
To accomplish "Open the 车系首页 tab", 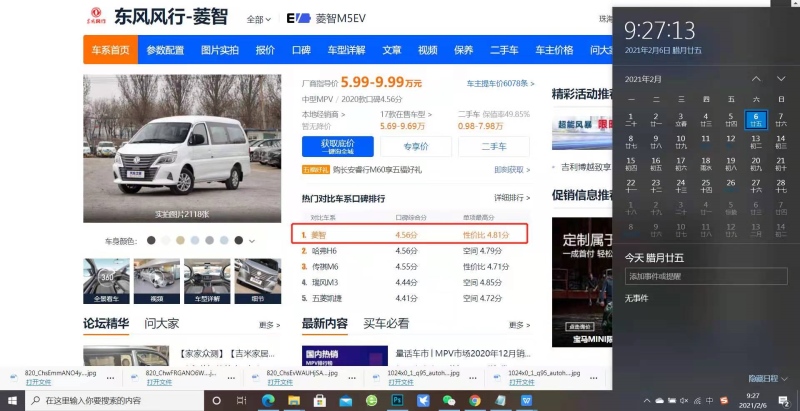I will pos(111,49).
